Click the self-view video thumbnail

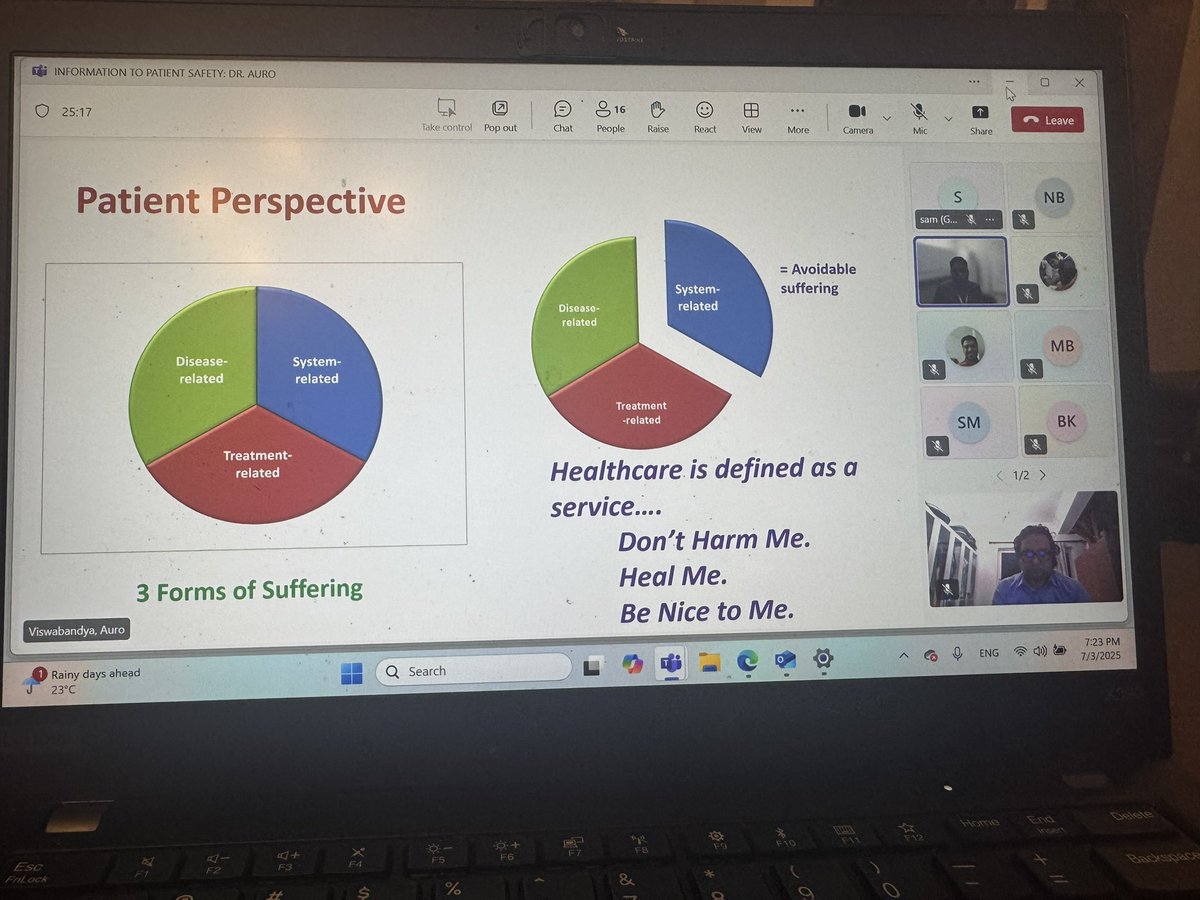coord(1023,548)
